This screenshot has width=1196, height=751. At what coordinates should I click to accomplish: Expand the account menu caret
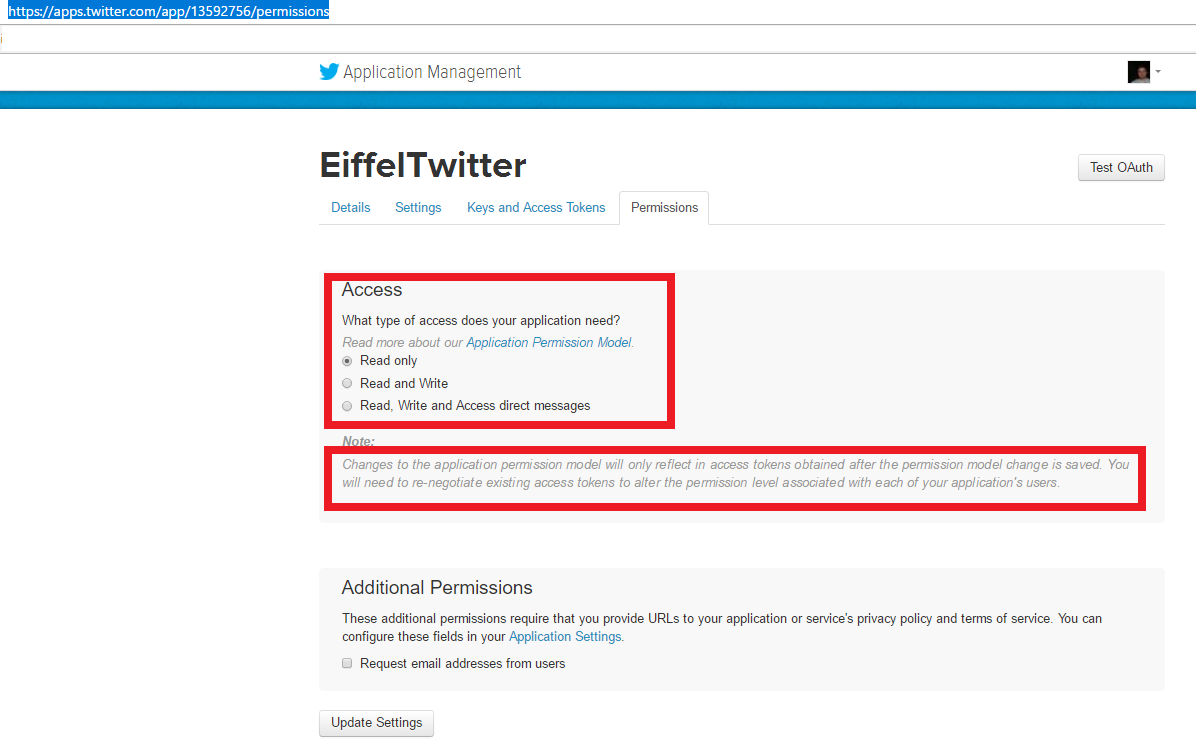1158,72
